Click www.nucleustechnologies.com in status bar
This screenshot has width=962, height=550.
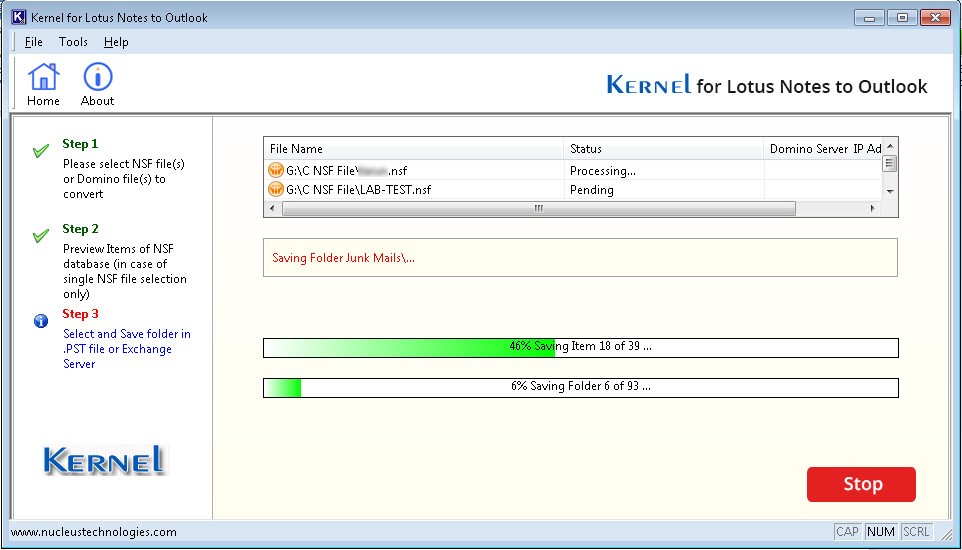[93, 532]
